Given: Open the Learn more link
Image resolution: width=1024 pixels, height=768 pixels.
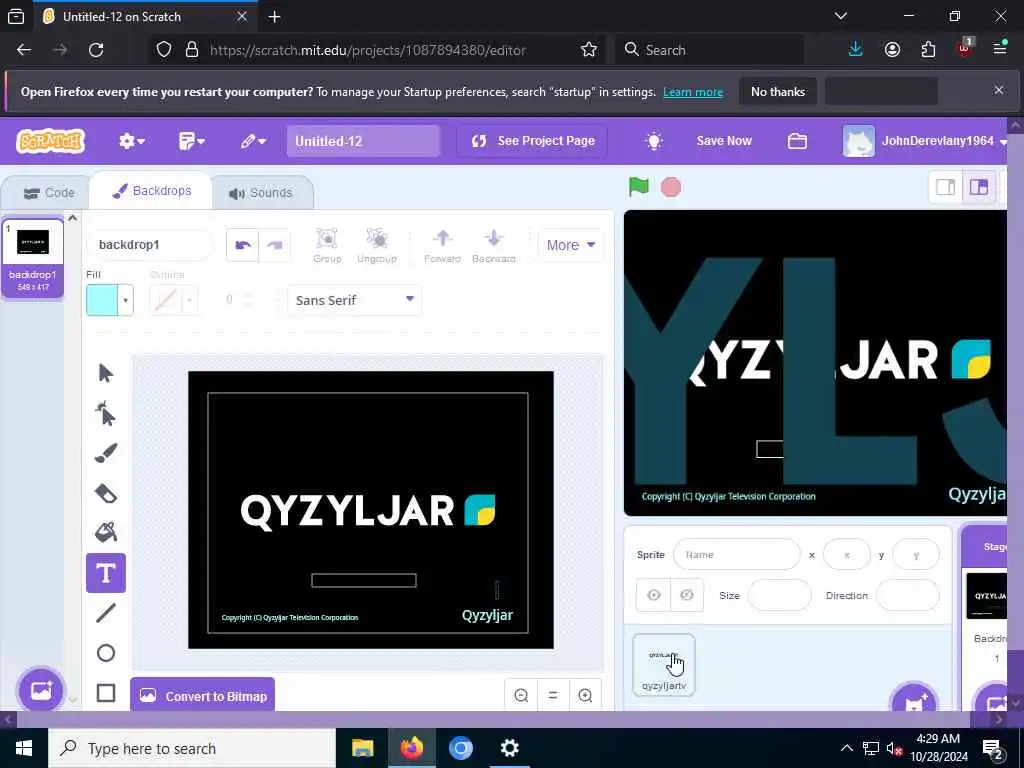Looking at the screenshot, I should tap(693, 92).
